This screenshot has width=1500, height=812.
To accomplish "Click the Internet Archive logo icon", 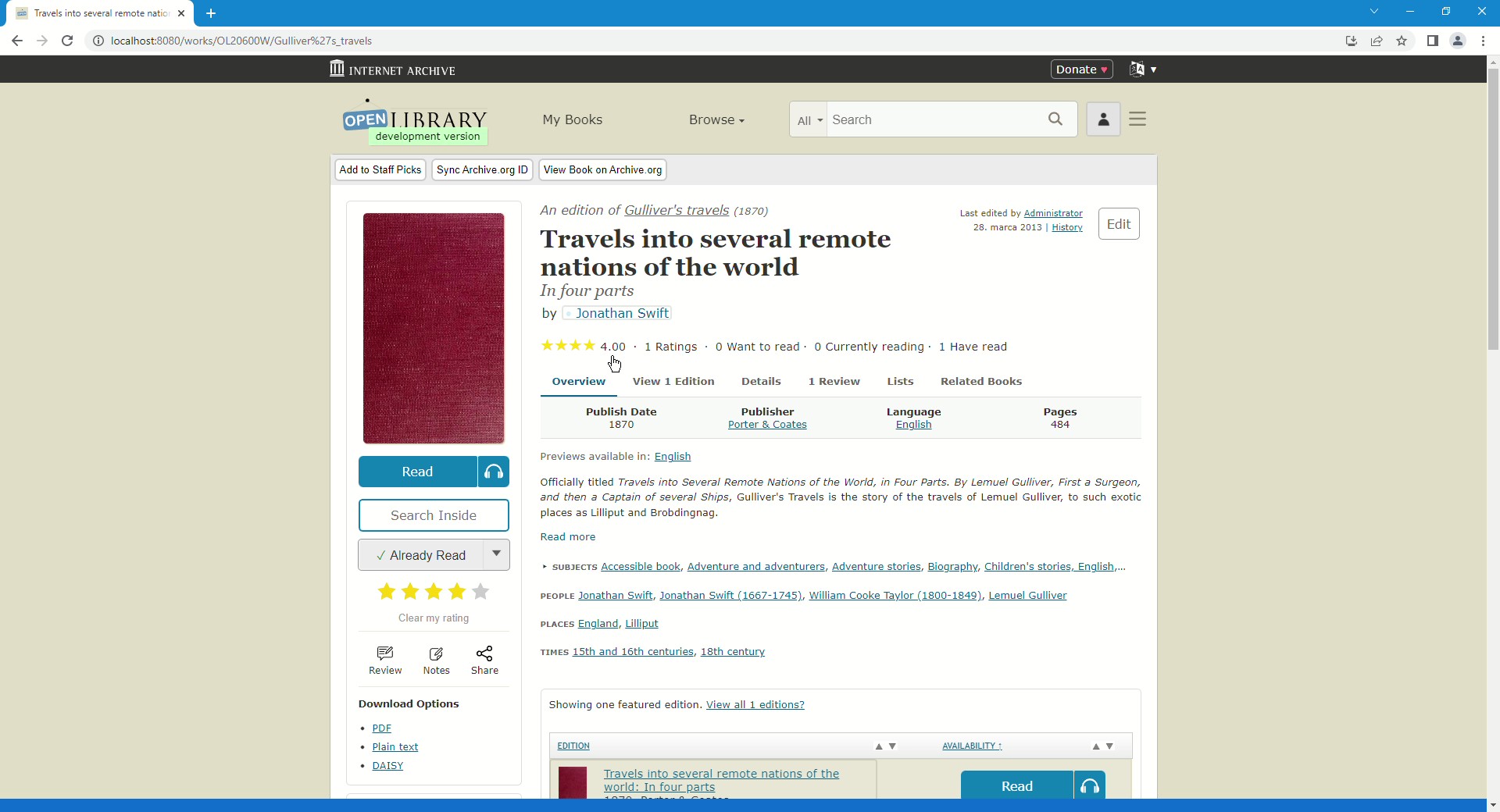I will (337, 69).
